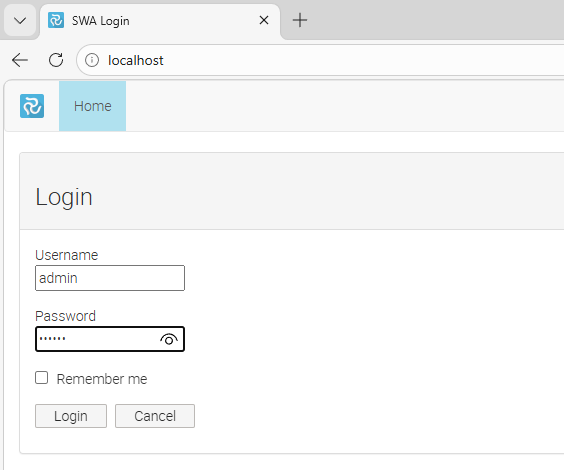Expand the tab search dropdown chevron

point(20,20)
